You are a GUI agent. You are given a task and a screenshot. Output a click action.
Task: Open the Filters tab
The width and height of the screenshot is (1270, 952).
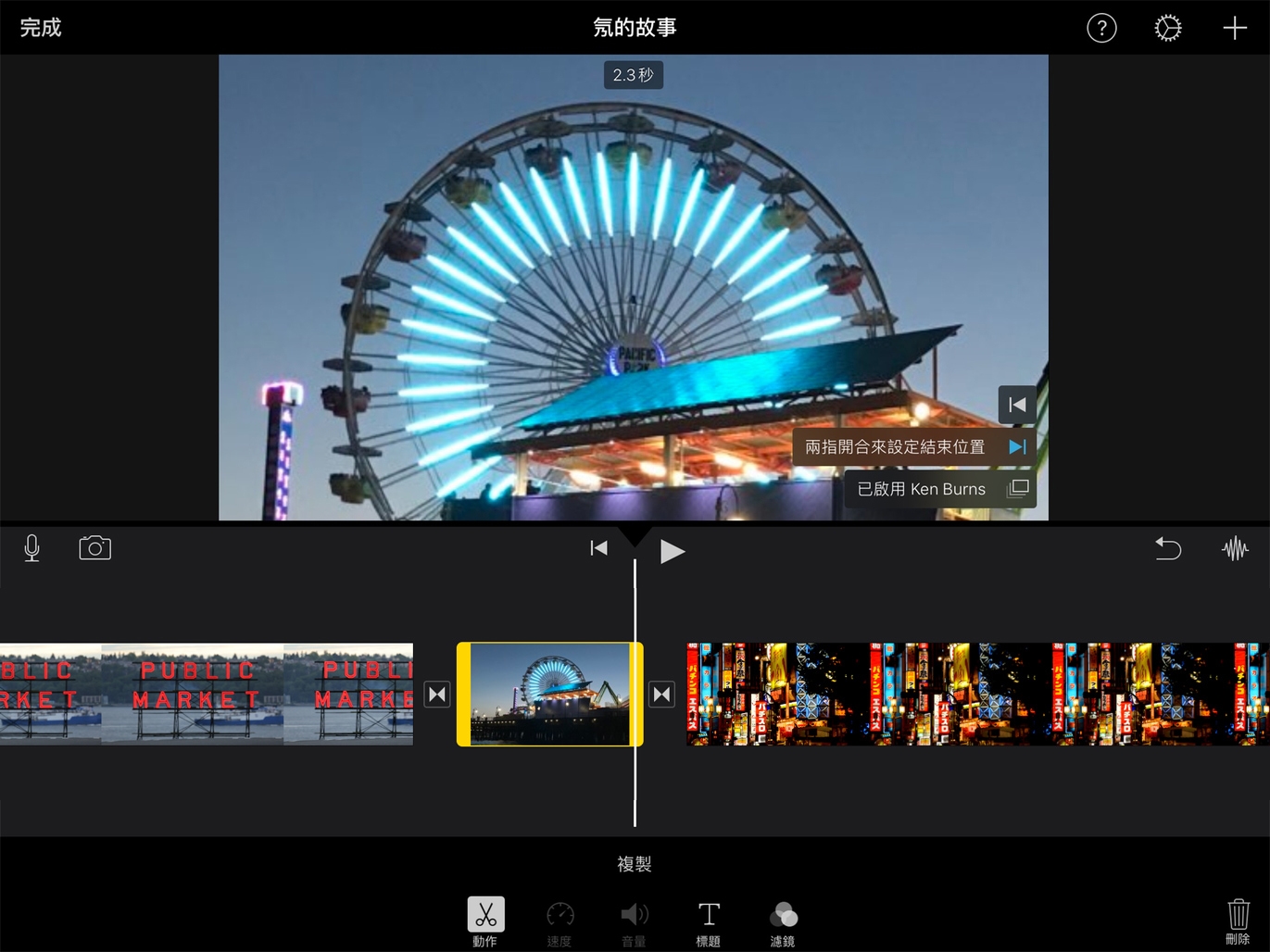click(x=783, y=921)
